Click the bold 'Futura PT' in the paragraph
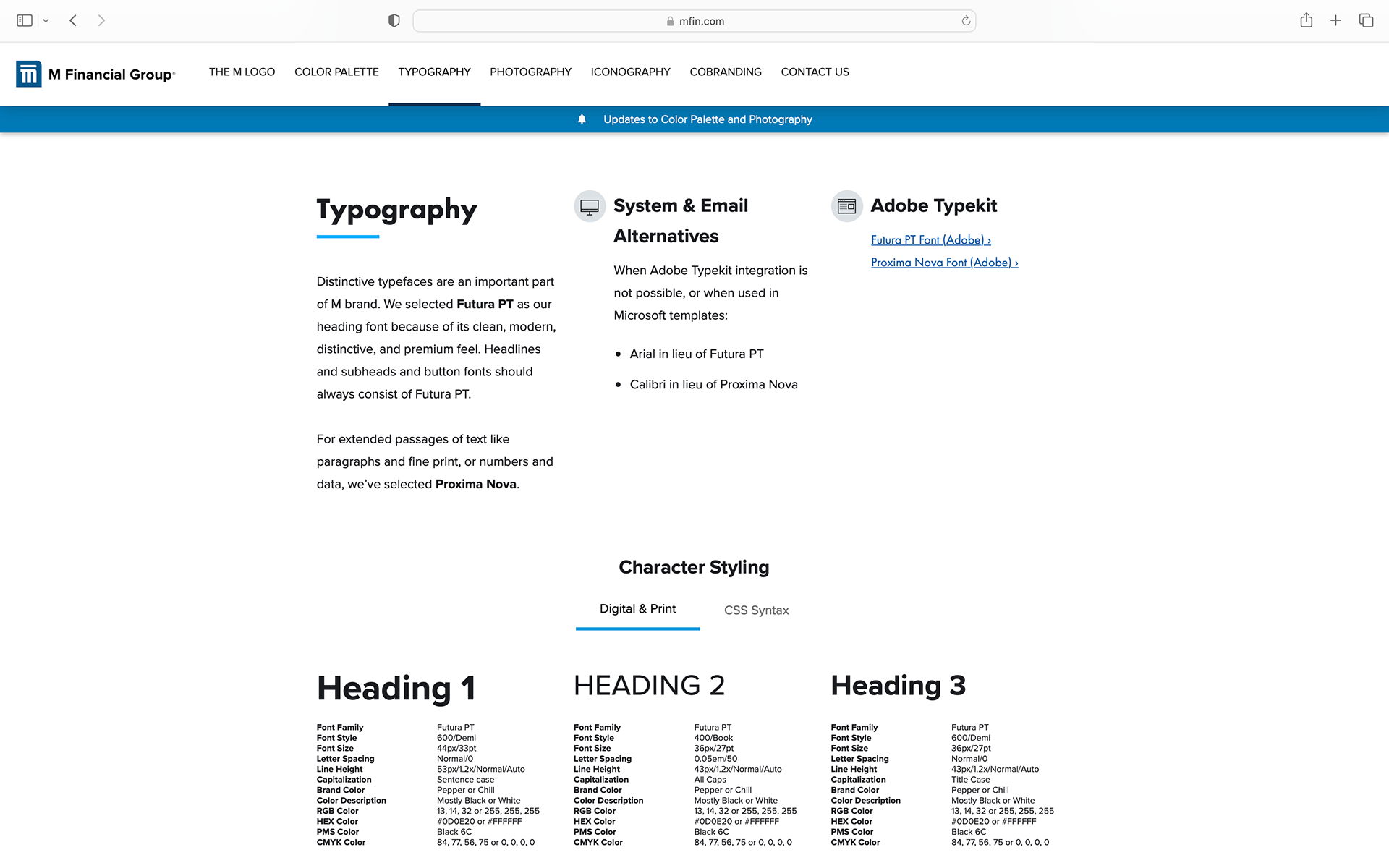Viewport: 1389px width, 868px height. pyautogui.click(x=485, y=304)
